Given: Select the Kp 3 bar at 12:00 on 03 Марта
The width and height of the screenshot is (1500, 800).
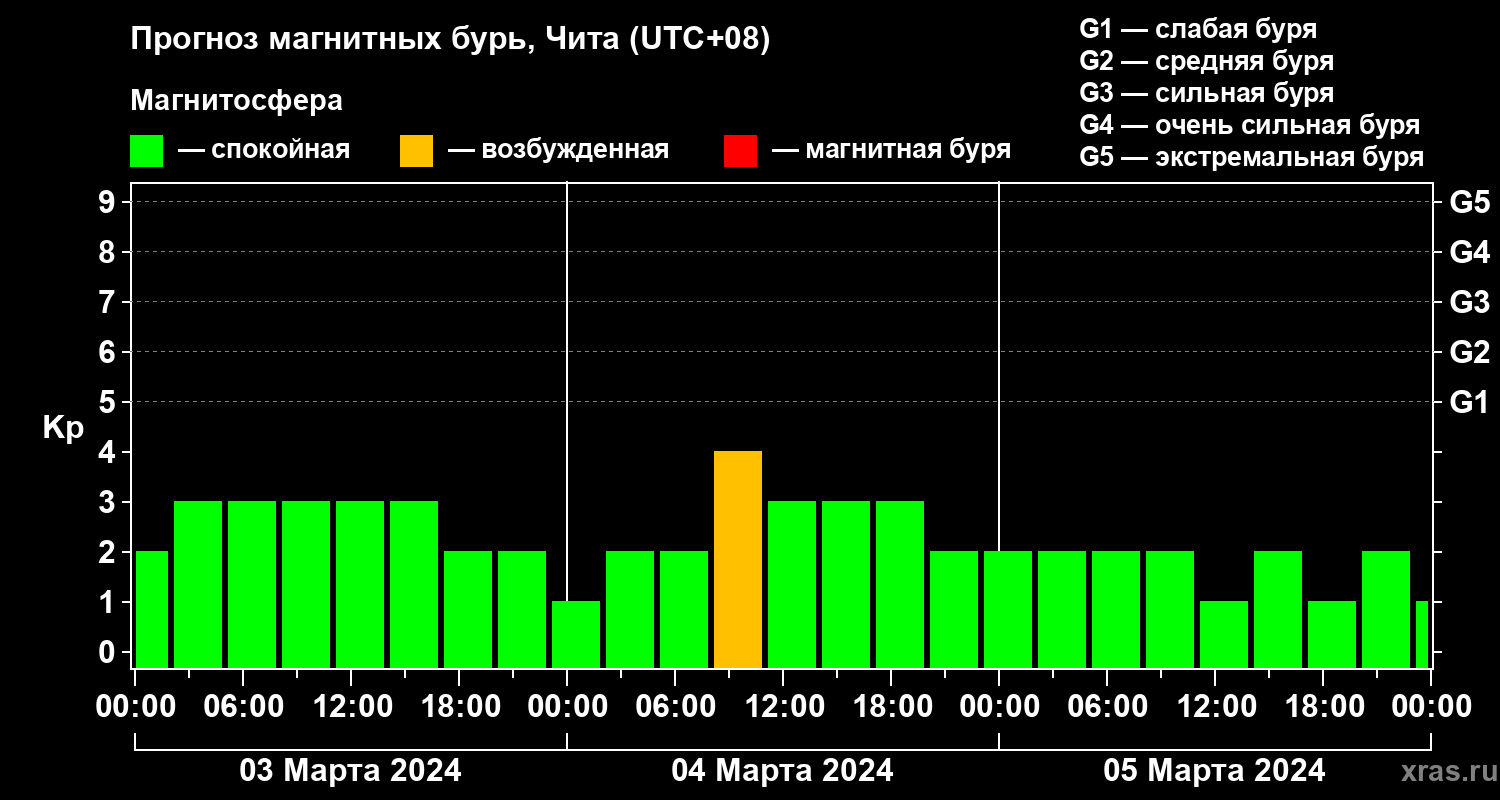Looking at the screenshot, I should 360,585.
